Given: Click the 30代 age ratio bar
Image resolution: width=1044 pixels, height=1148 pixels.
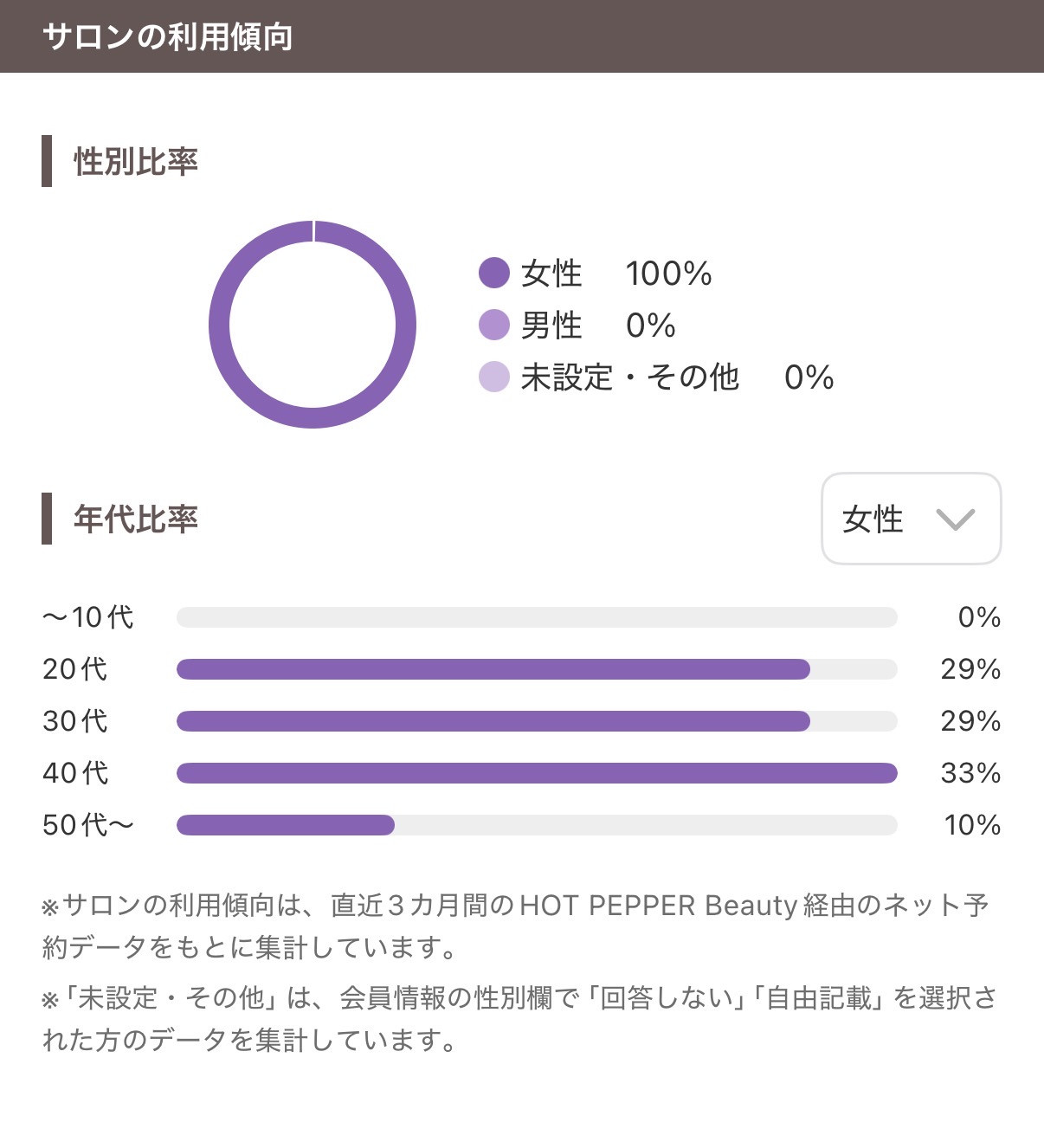Looking at the screenshot, I should (493, 721).
